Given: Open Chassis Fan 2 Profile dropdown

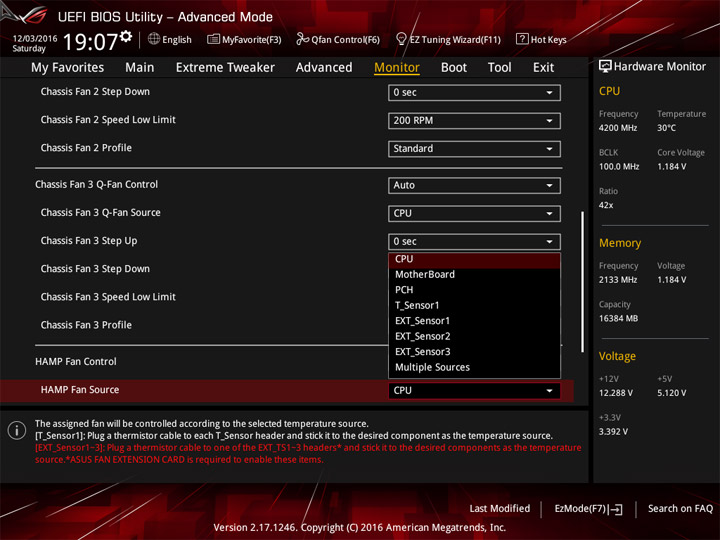Looking at the screenshot, I should tap(474, 149).
